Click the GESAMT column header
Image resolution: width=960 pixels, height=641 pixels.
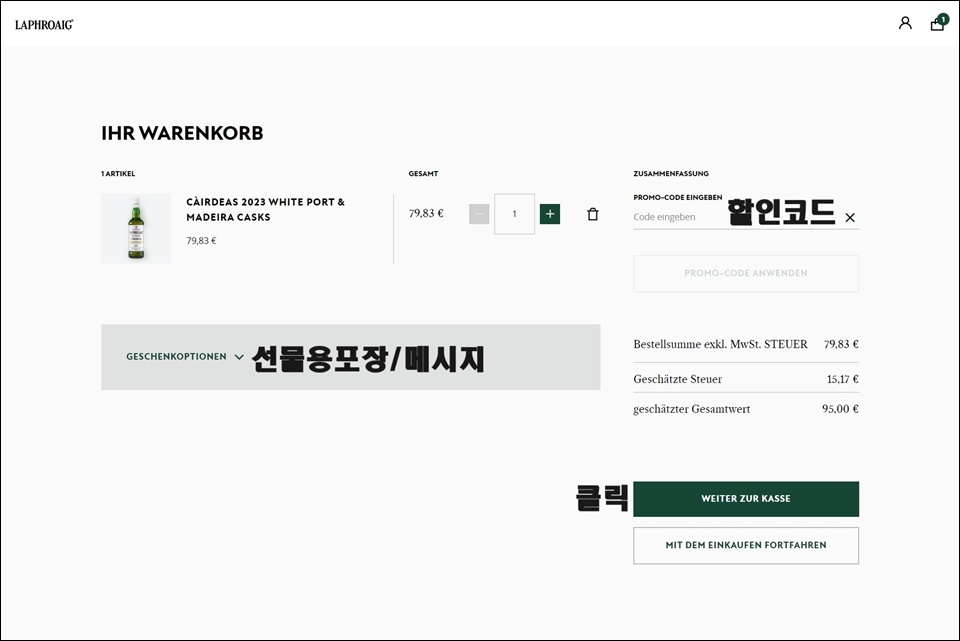tap(424, 174)
